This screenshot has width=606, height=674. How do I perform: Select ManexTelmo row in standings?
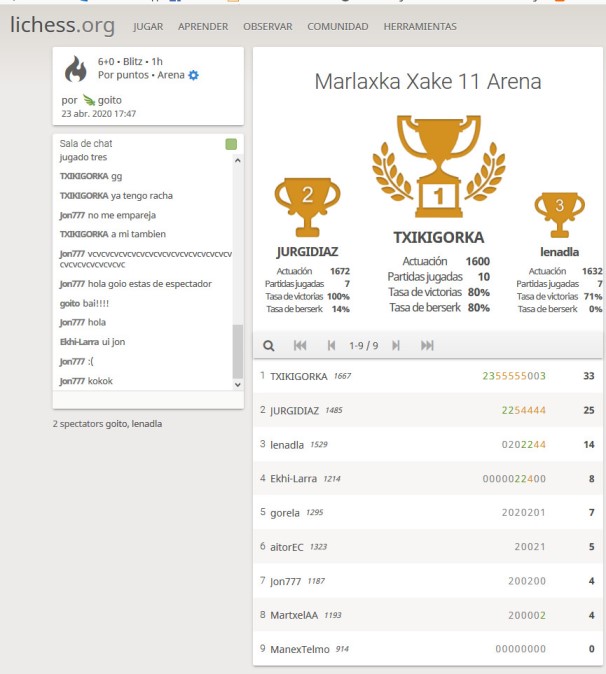428,648
